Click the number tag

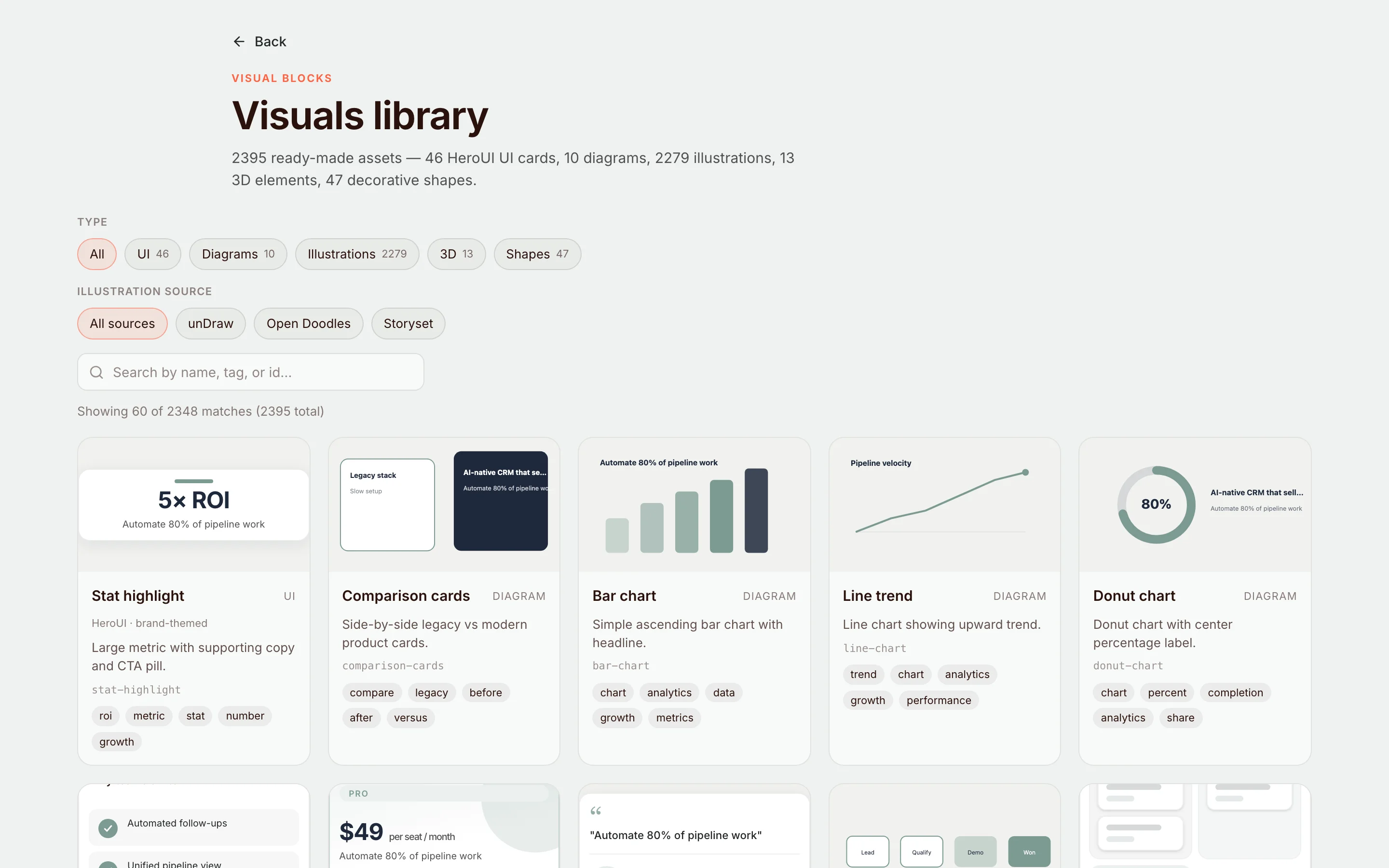tap(245, 716)
